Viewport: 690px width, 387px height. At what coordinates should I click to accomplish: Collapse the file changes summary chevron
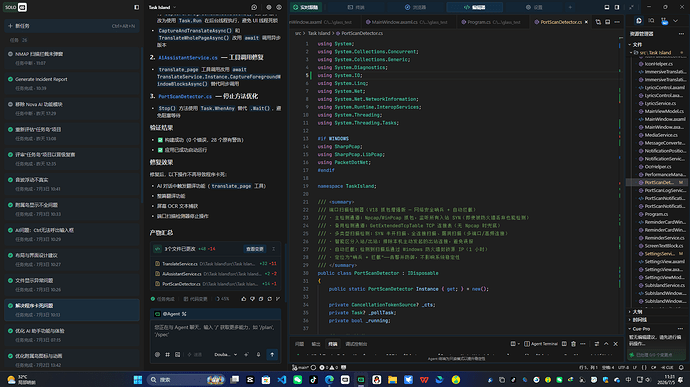click(x=273, y=249)
